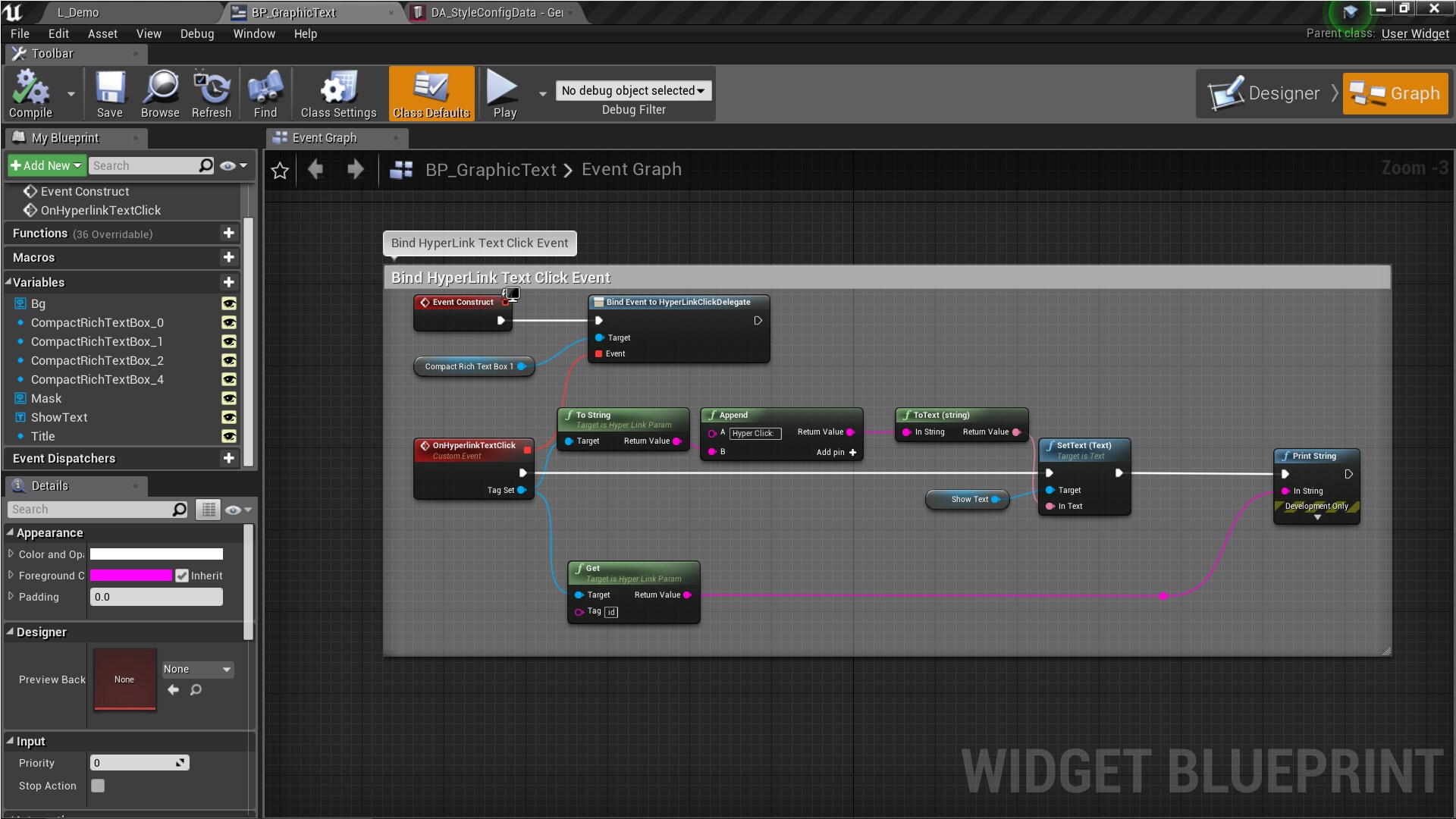Open the Preview Back 'None' dropdown
This screenshot has width=1456, height=819.
tap(196, 669)
